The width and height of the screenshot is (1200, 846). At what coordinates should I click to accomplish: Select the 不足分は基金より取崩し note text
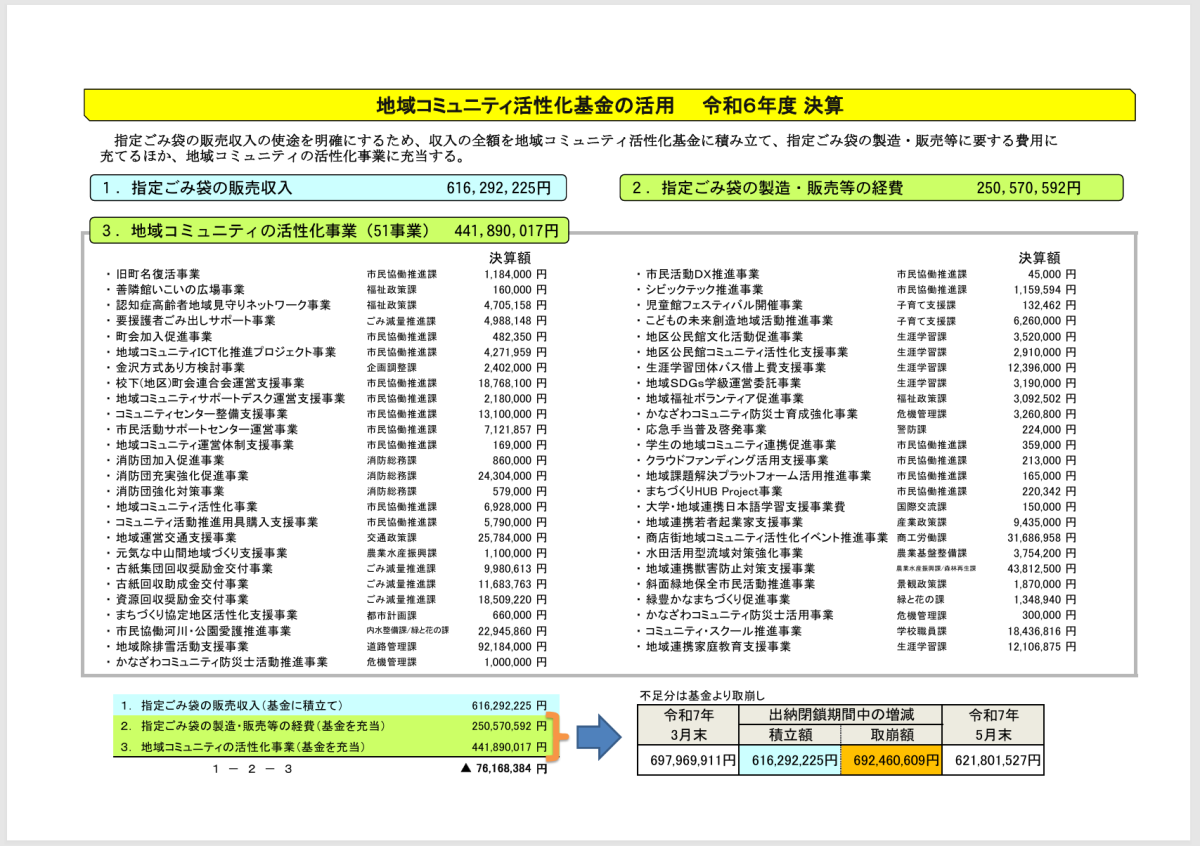tap(701, 694)
